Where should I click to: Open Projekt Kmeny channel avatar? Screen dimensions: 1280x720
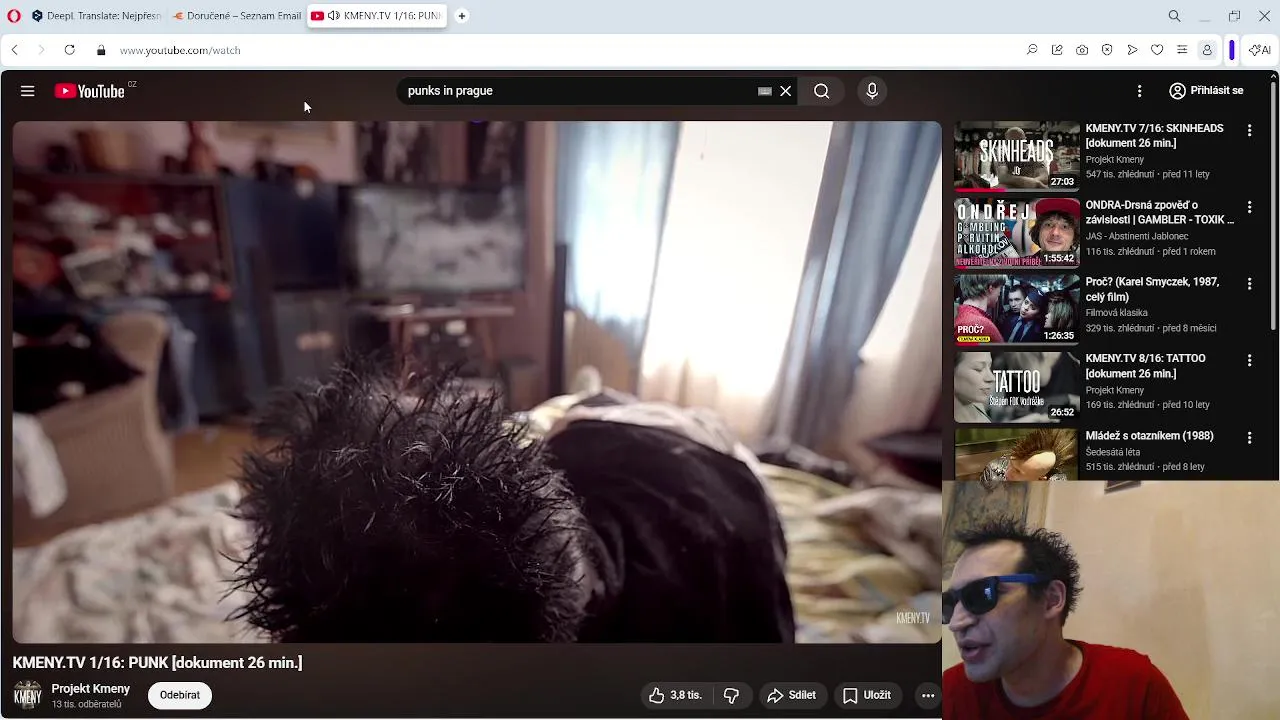pos(28,695)
